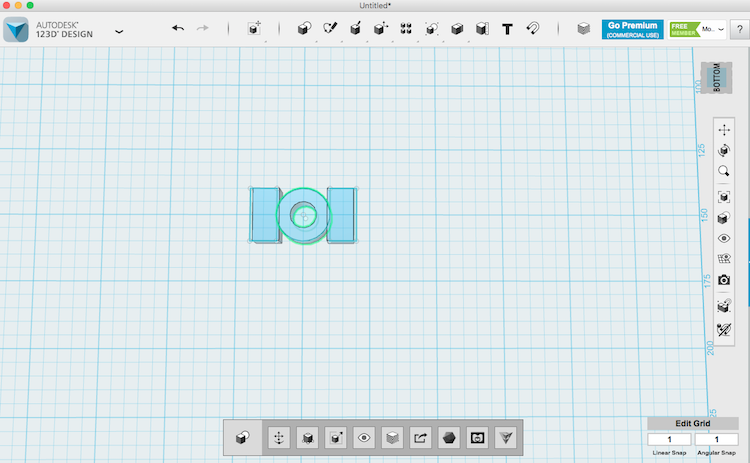The image size is (750, 463).
Task: Take a screenshot with the camera icon
Action: pos(724,280)
